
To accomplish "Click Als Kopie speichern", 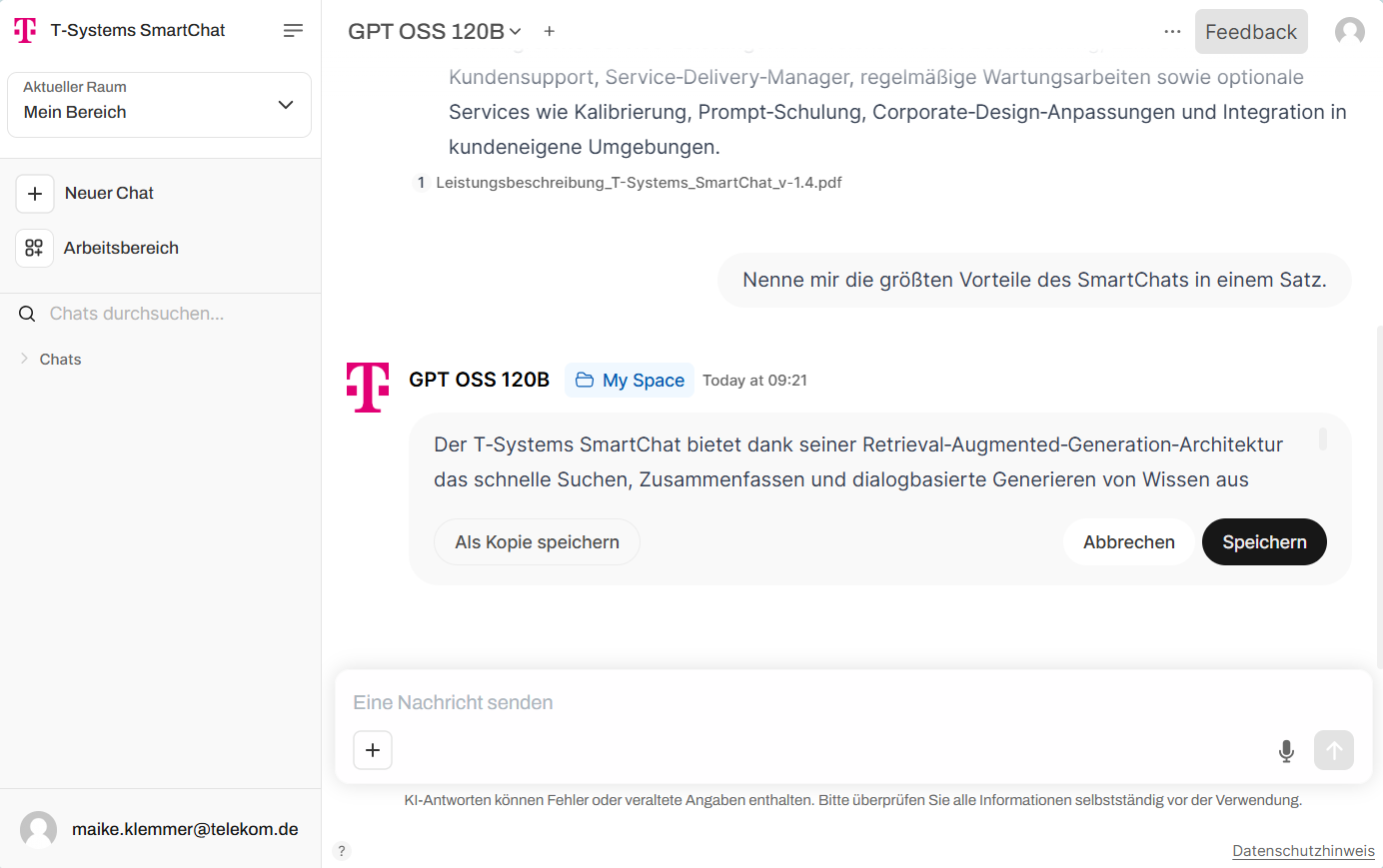I will pyautogui.click(x=537, y=542).
